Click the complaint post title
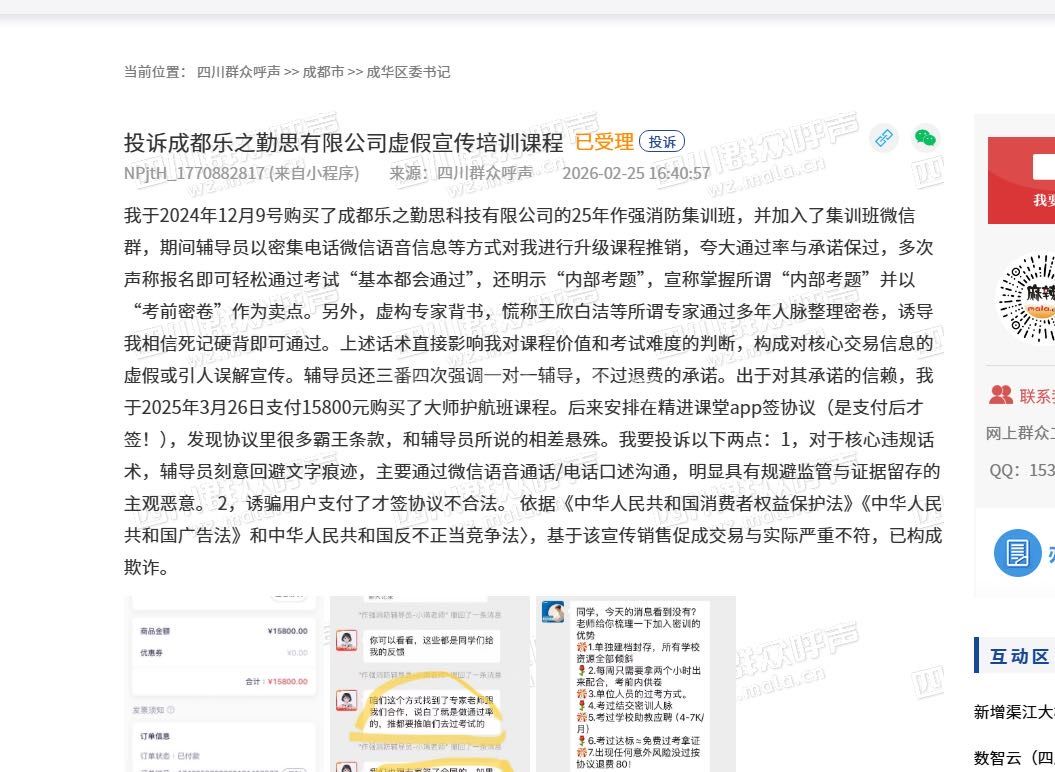 [x=343, y=142]
